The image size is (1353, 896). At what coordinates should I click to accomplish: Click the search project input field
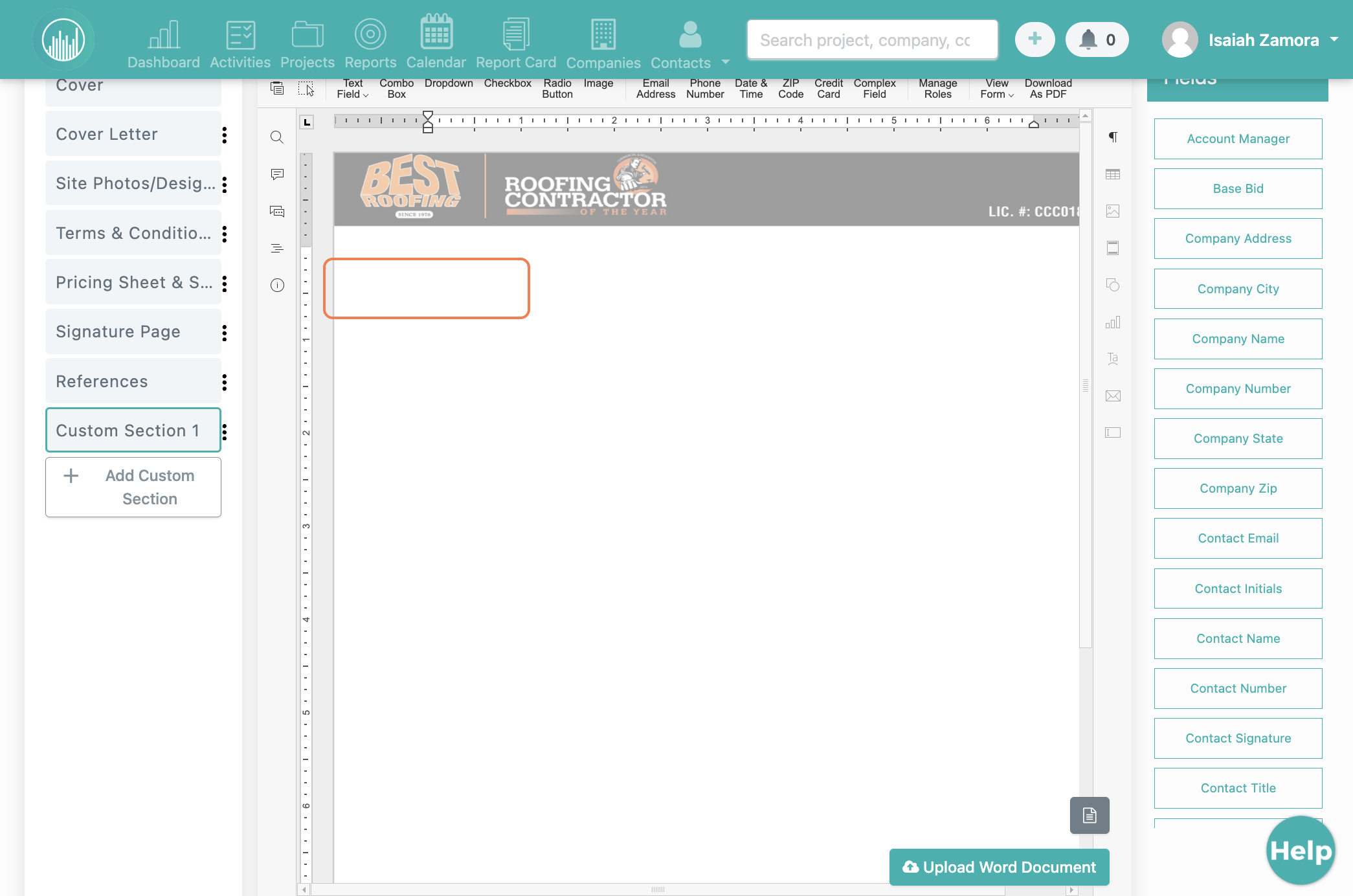872,39
